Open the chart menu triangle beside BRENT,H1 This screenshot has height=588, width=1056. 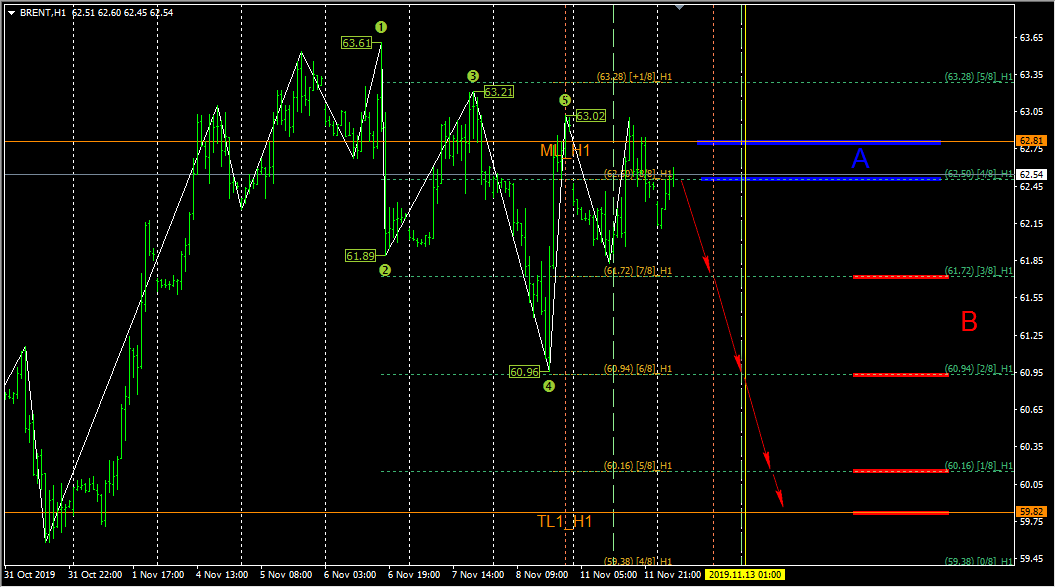point(11,13)
